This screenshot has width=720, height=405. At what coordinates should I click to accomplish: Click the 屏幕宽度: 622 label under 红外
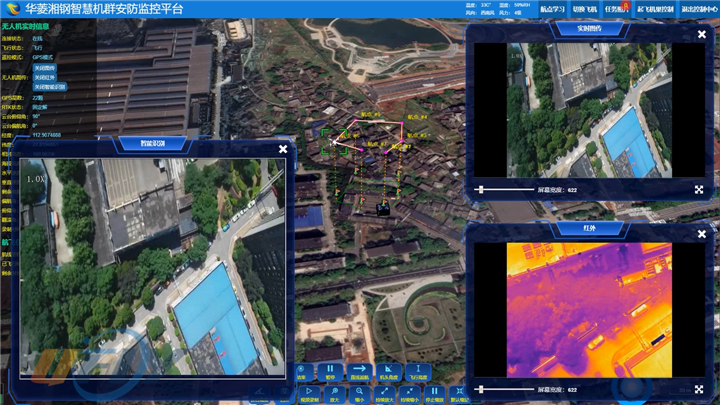point(557,390)
